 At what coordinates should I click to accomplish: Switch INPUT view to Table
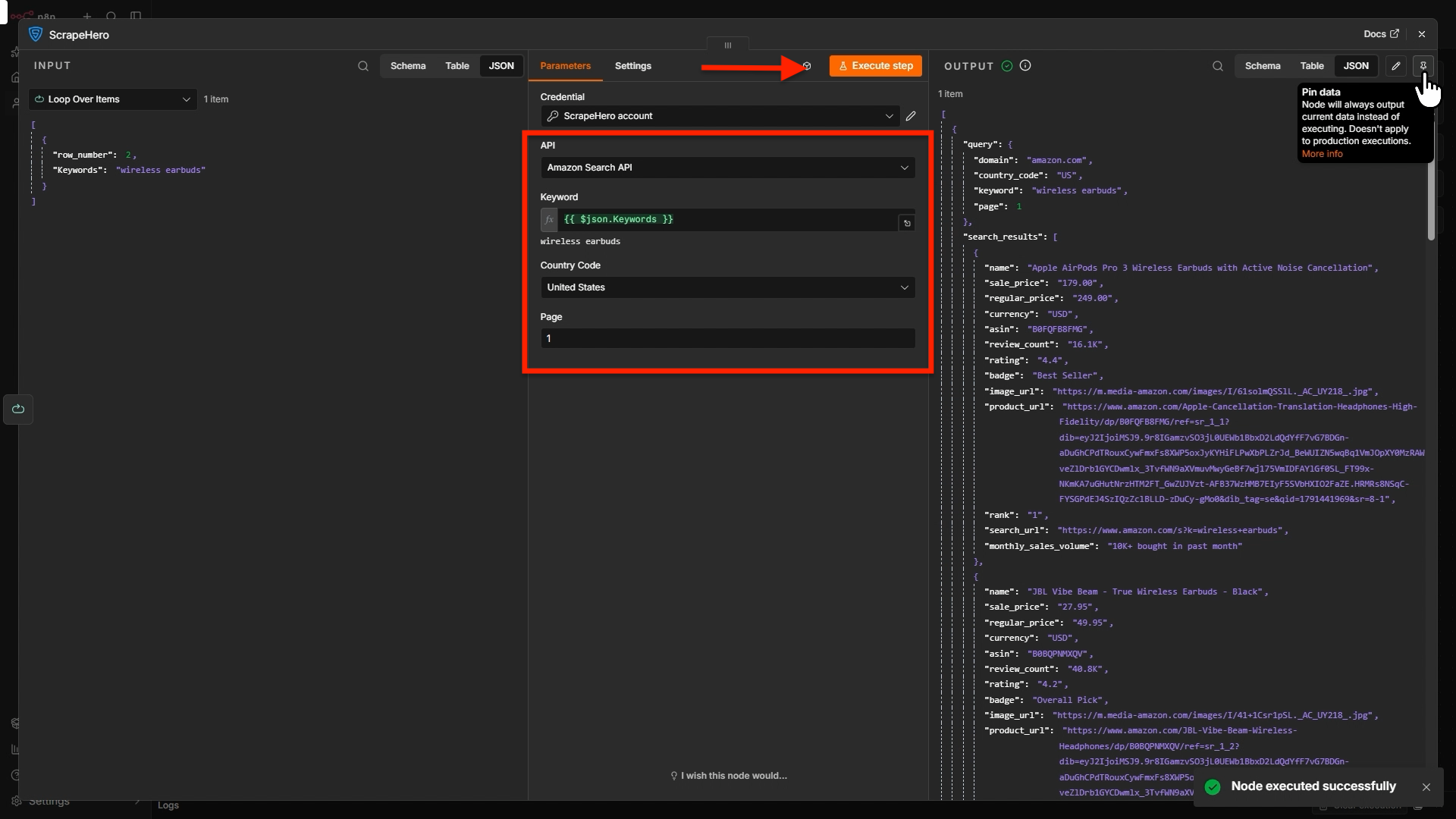(457, 66)
